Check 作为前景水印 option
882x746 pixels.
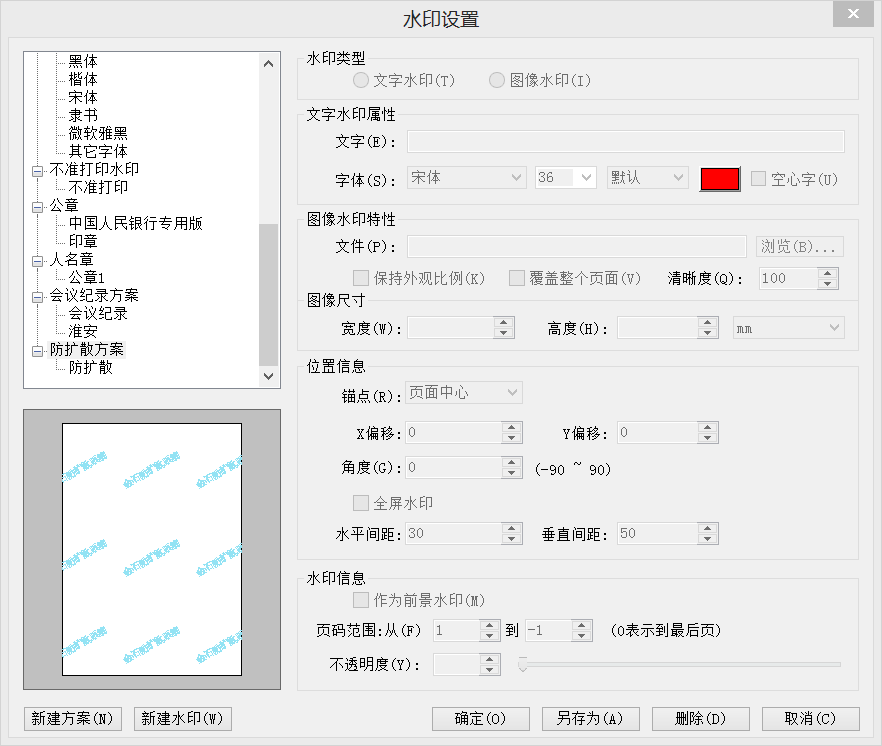(x=361, y=601)
